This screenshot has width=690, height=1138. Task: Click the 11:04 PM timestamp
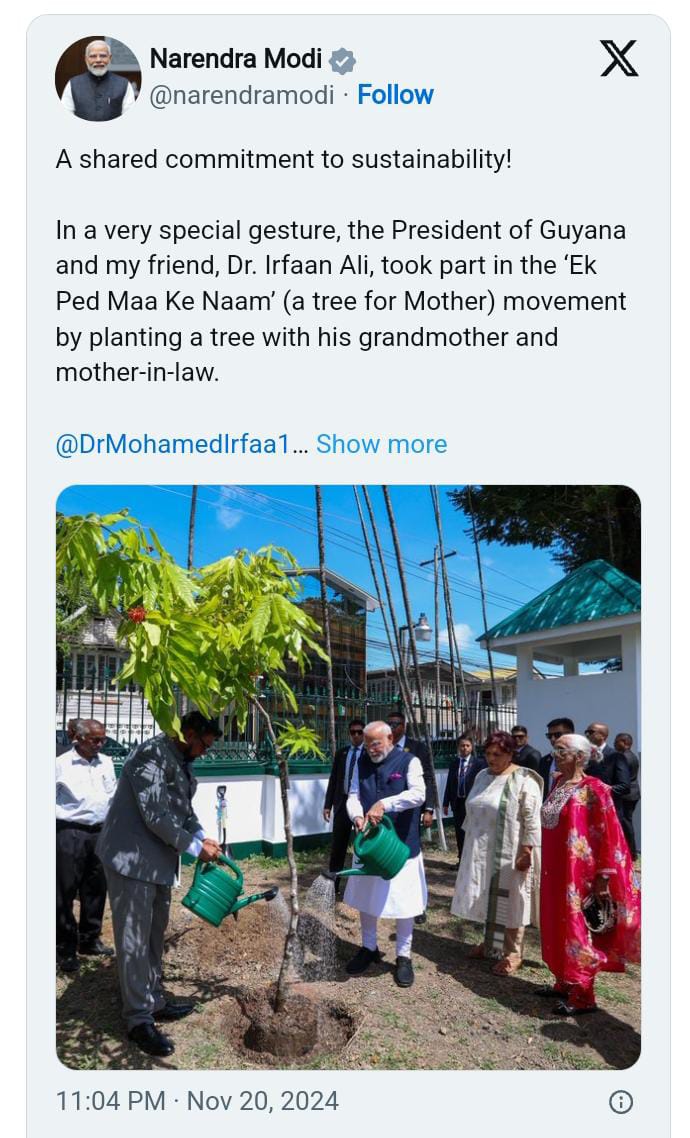point(110,1101)
